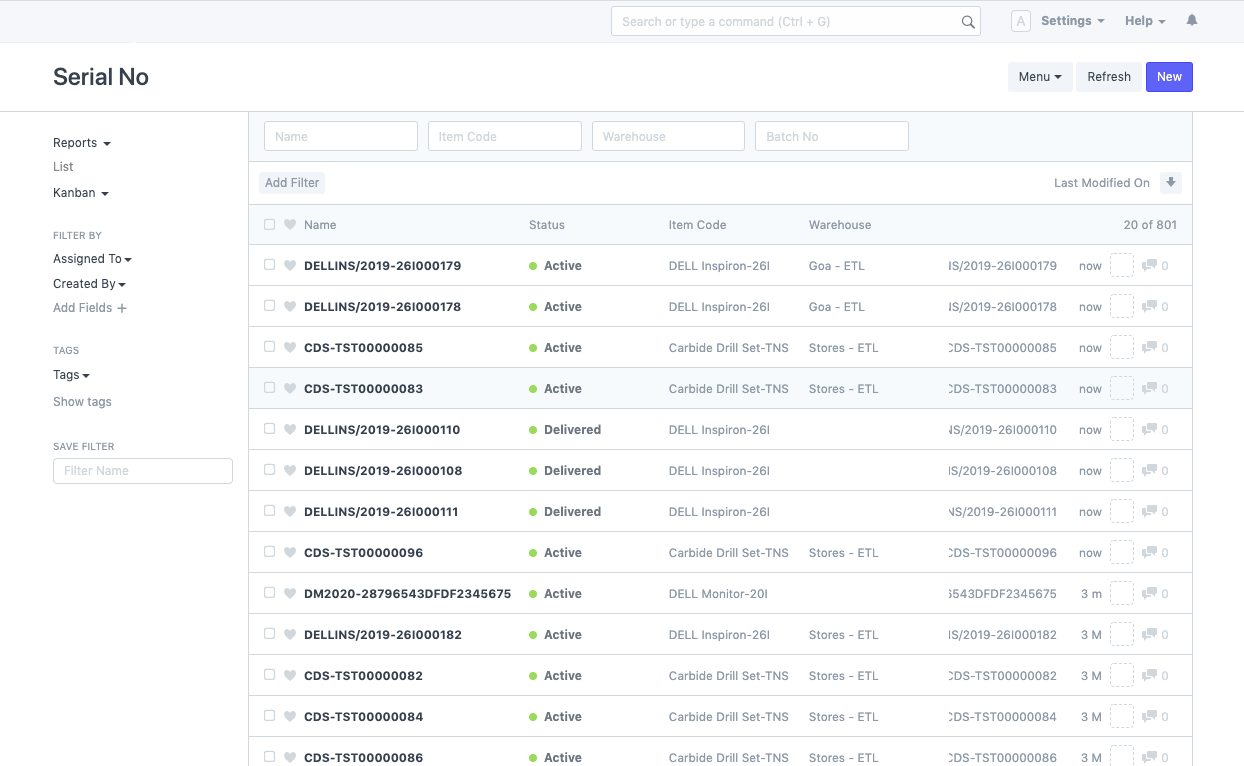Viewport: 1244px width, 766px height.
Task: Click the user avatar icon labeled A
Action: tap(1021, 21)
